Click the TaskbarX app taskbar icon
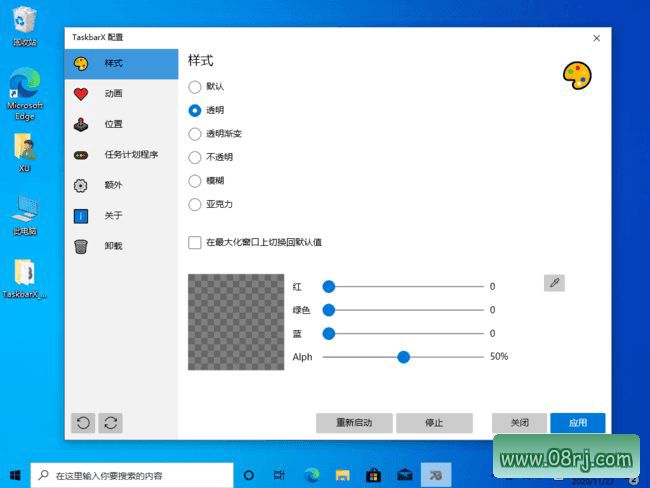This screenshot has height=488, width=650. tap(436, 475)
